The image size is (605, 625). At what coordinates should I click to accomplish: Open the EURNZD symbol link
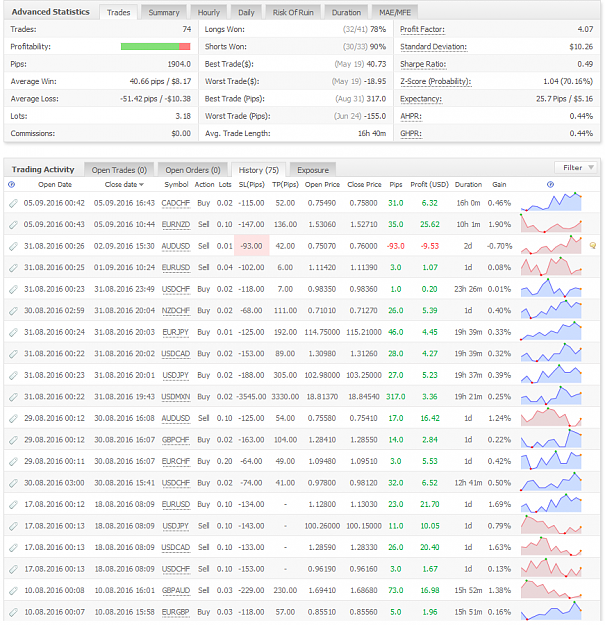[x=175, y=225]
